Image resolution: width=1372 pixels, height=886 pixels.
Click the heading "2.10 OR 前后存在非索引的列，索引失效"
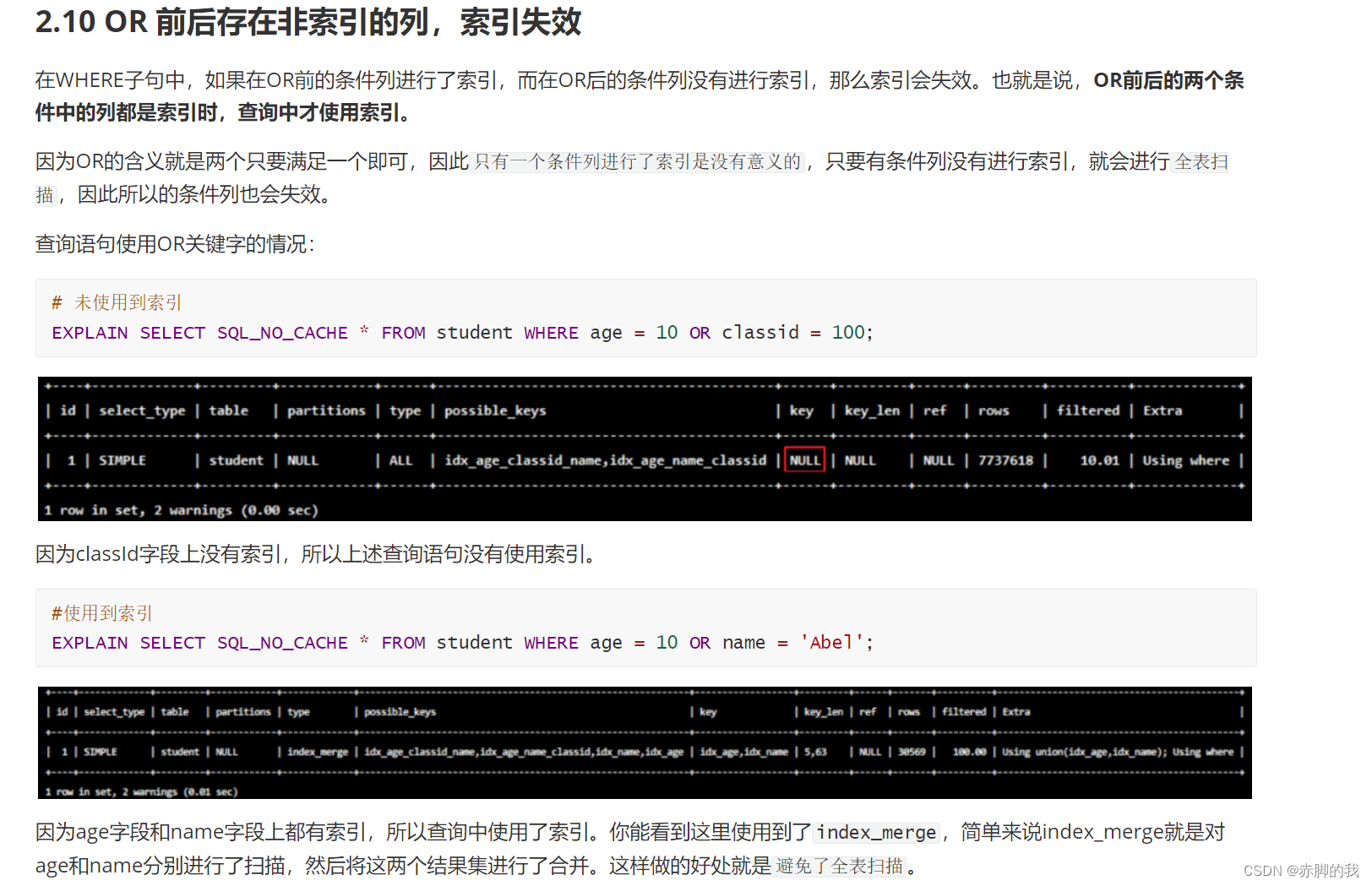click(x=308, y=22)
